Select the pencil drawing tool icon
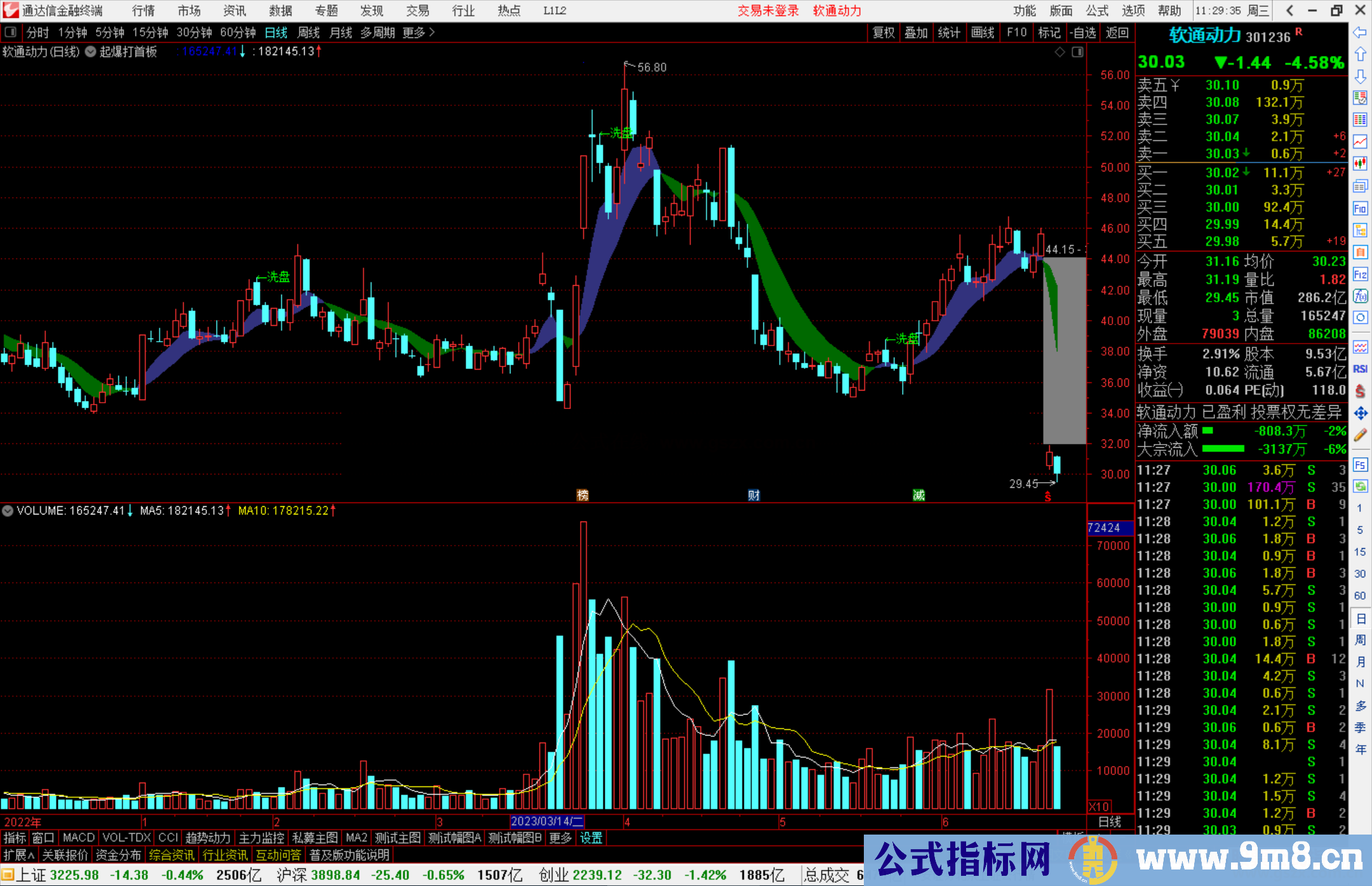This screenshot has height=886, width=1372. click(x=1360, y=435)
